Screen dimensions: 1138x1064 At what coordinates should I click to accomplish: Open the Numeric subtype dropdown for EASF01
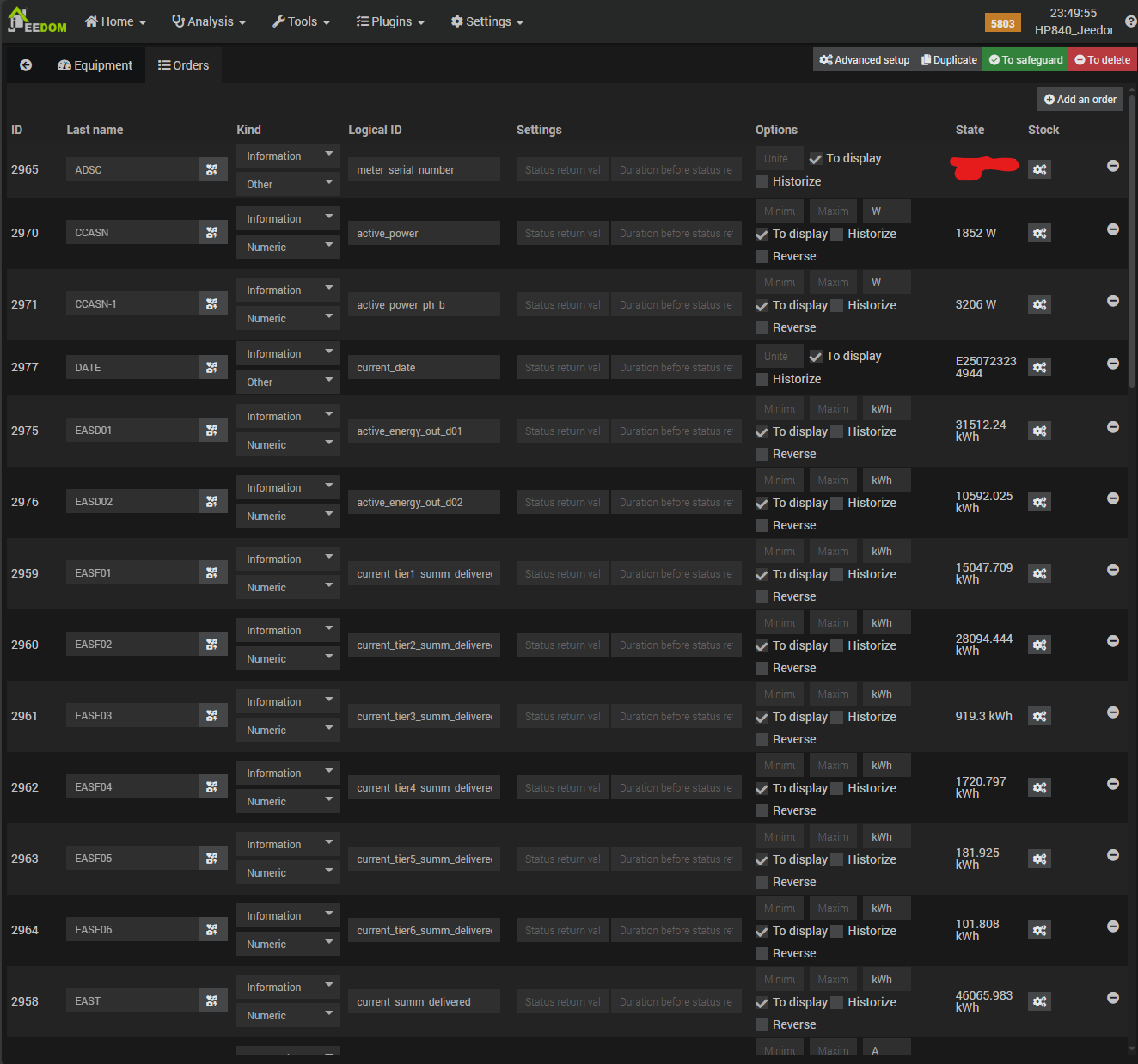[287, 587]
